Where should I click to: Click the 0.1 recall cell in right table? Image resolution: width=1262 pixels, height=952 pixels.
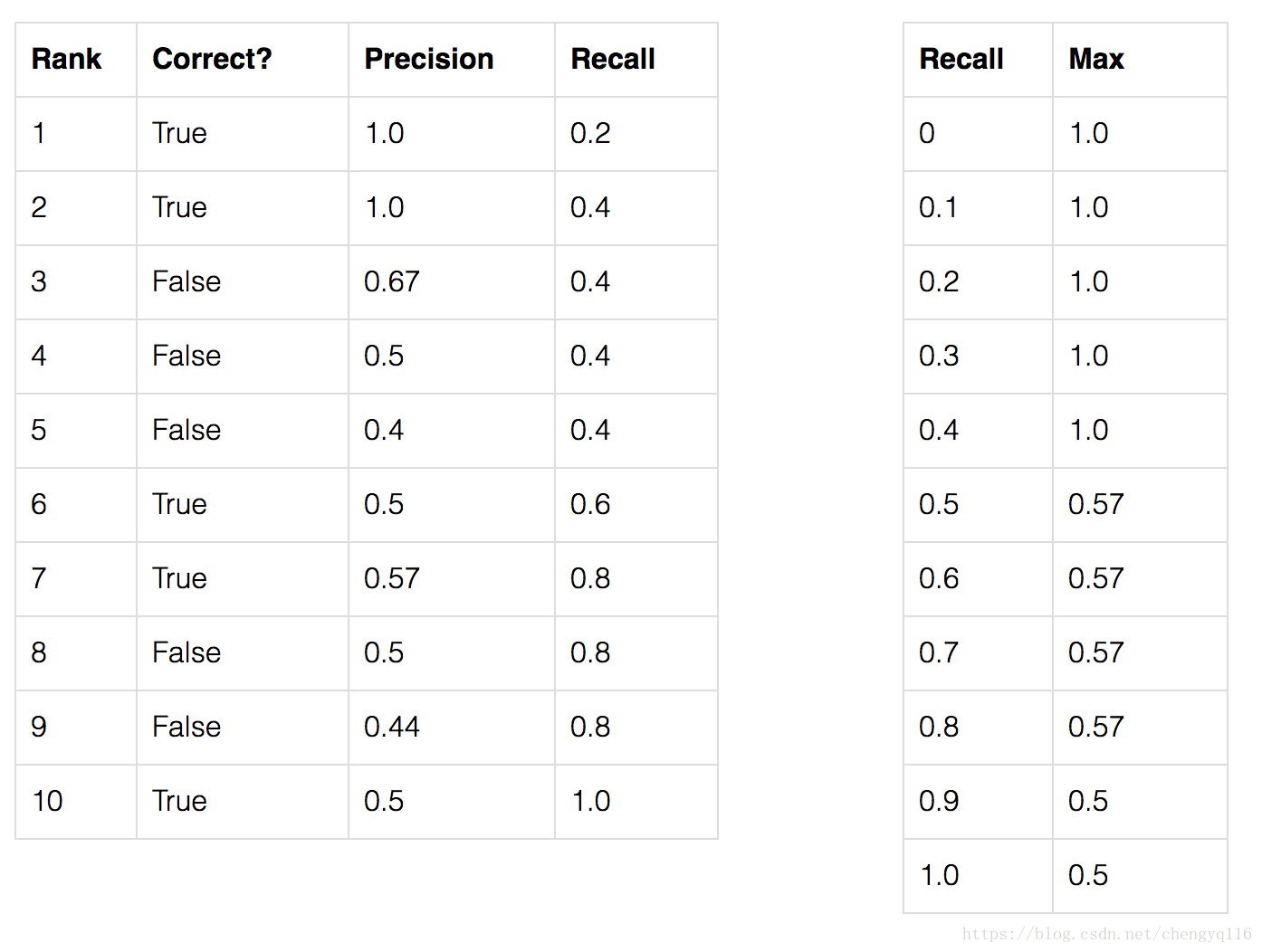tap(938, 207)
